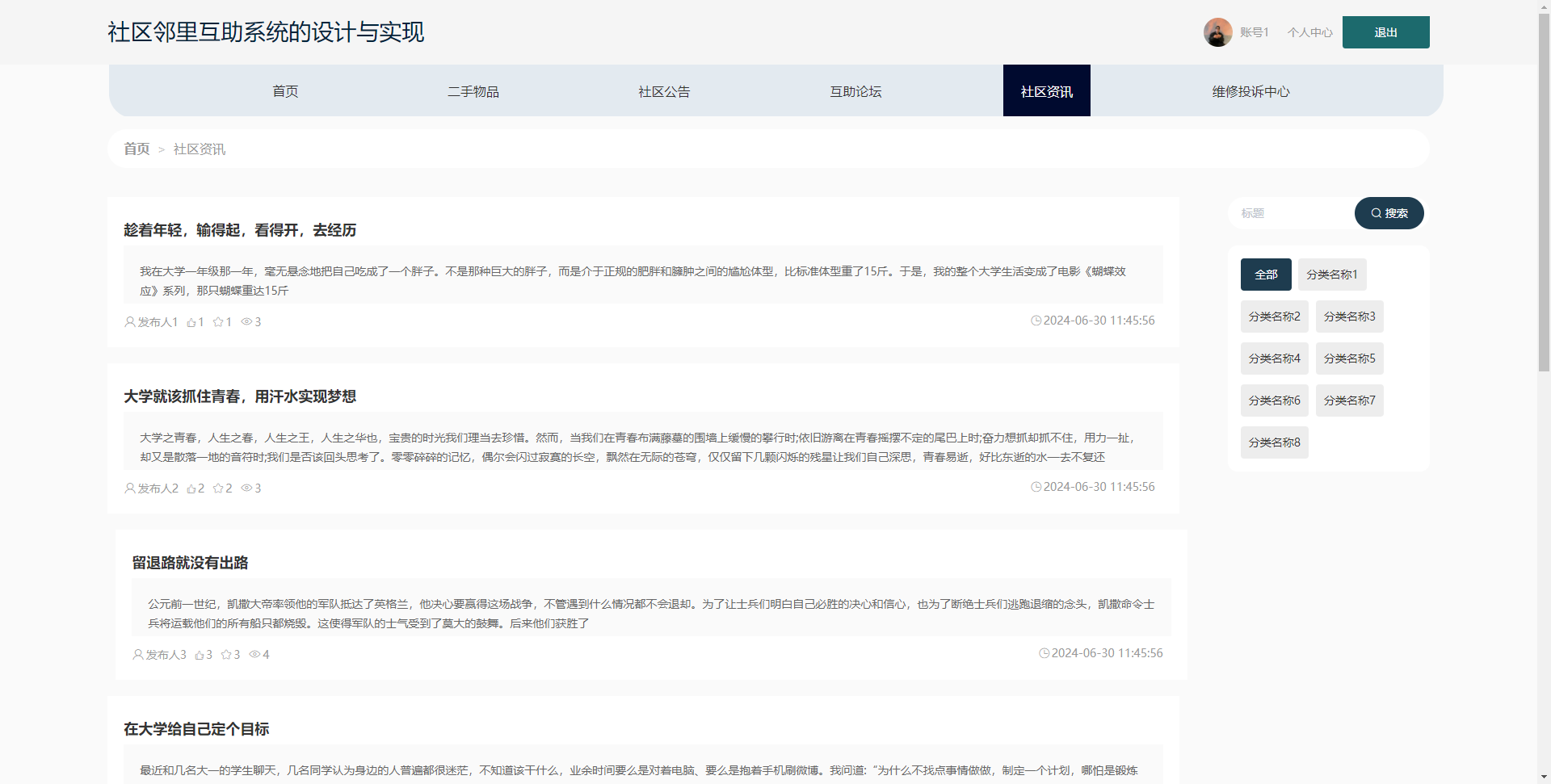Click the clock icon on 发布人3's post date
Screen dimensions: 1551x784
click(x=1045, y=653)
